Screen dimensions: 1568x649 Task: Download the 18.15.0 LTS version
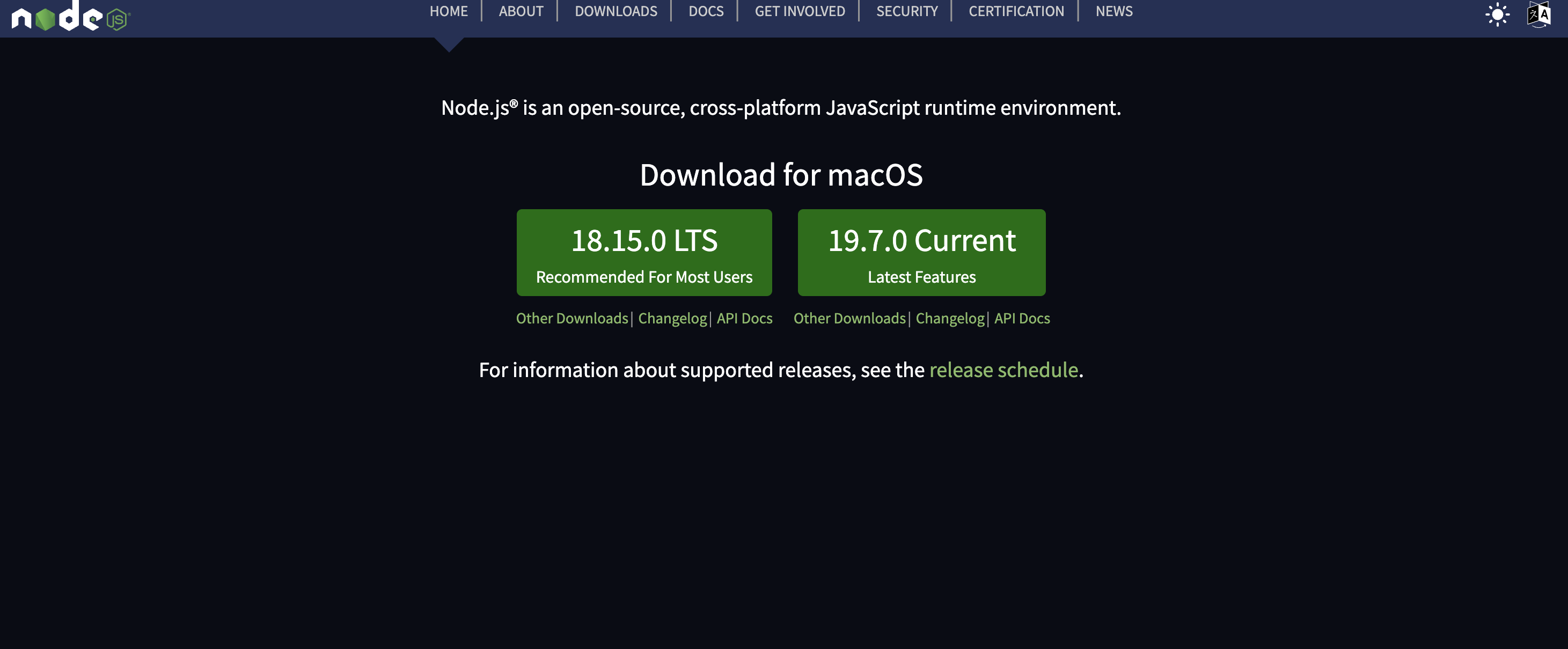pyautogui.click(x=644, y=253)
